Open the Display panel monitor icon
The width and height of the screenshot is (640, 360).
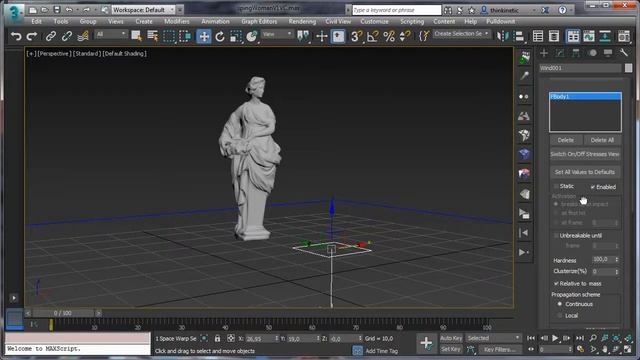(x=608, y=53)
